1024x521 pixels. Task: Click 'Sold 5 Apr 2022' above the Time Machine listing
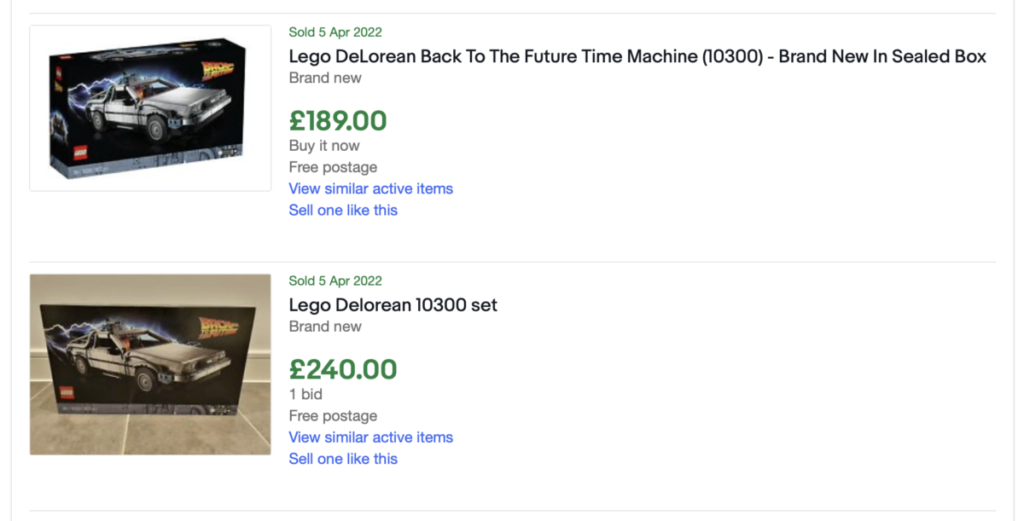click(x=336, y=32)
